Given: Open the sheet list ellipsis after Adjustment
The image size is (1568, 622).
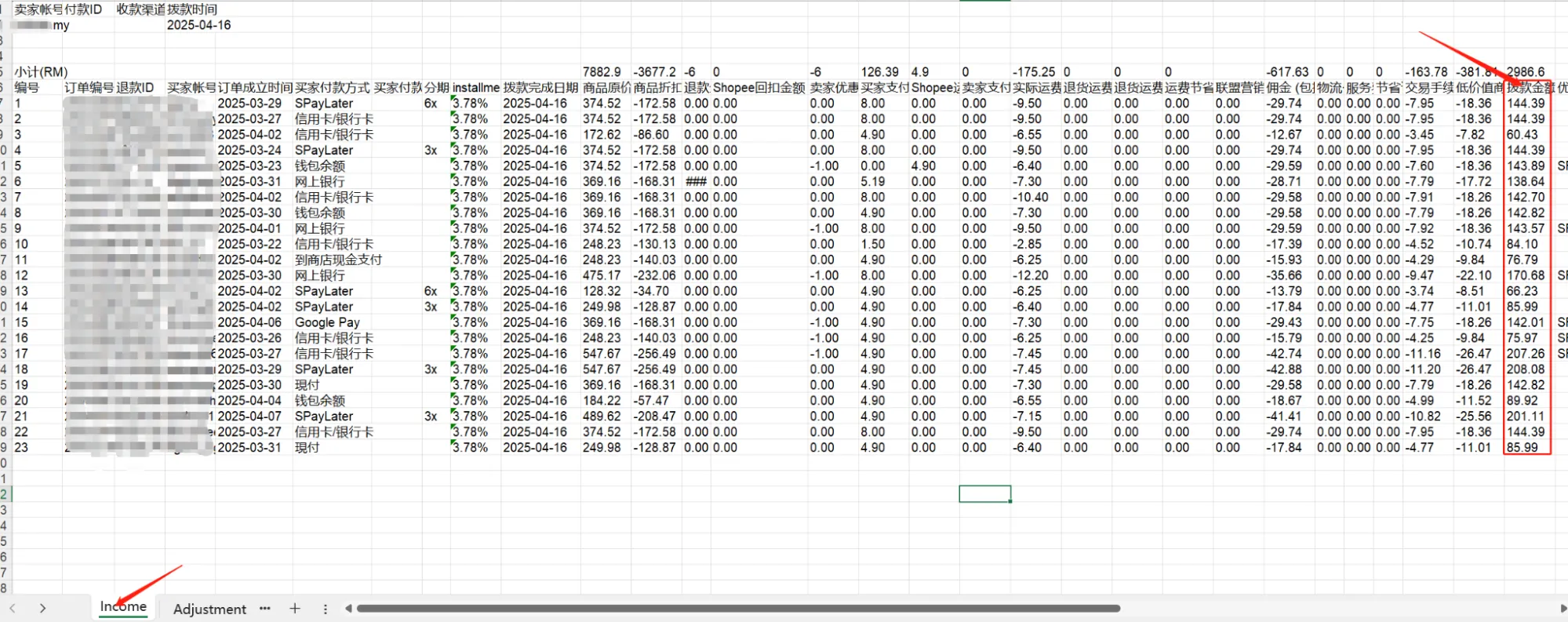Looking at the screenshot, I should (265, 609).
